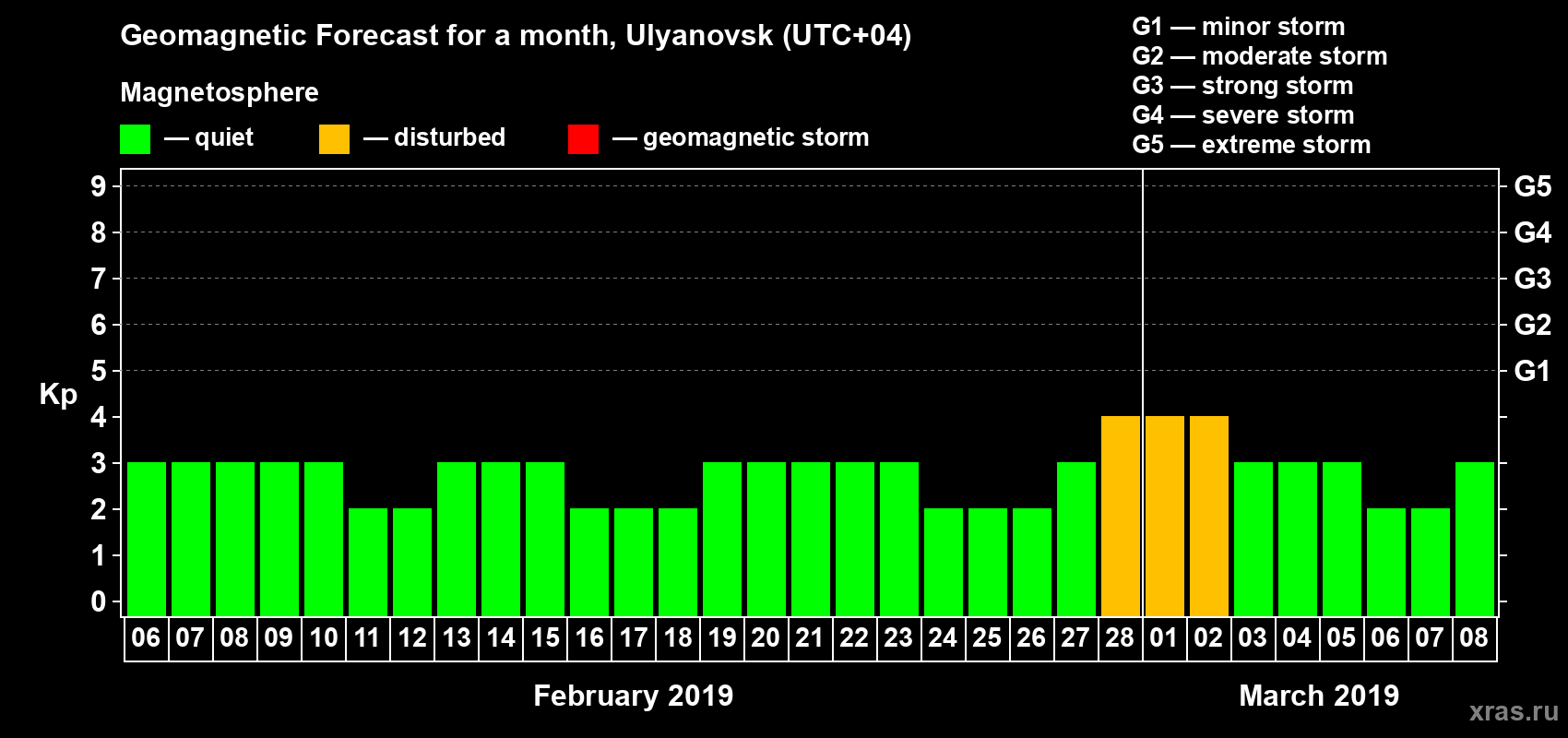Click the 'G1 — minor storm' legend line
Image resolution: width=1568 pixels, height=738 pixels.
(1239, 27)
